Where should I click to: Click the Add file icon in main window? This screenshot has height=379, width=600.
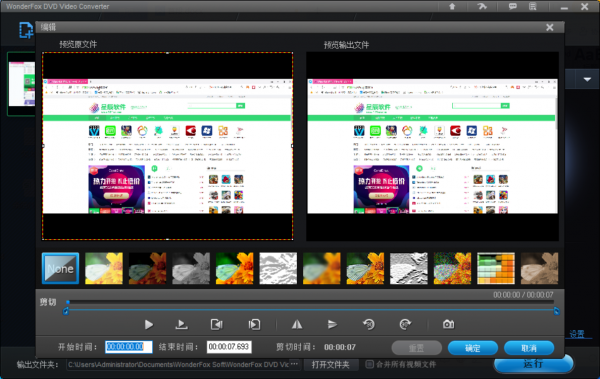[26, 30]
